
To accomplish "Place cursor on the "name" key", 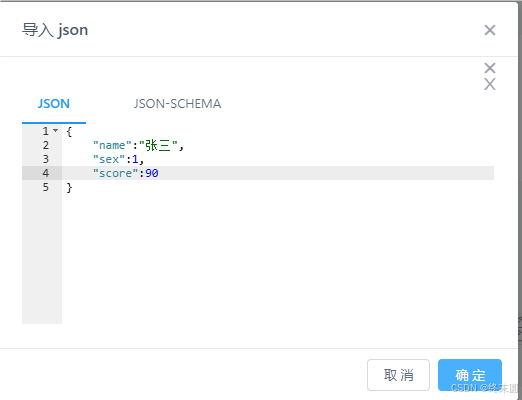I will (x=112, y=145).
